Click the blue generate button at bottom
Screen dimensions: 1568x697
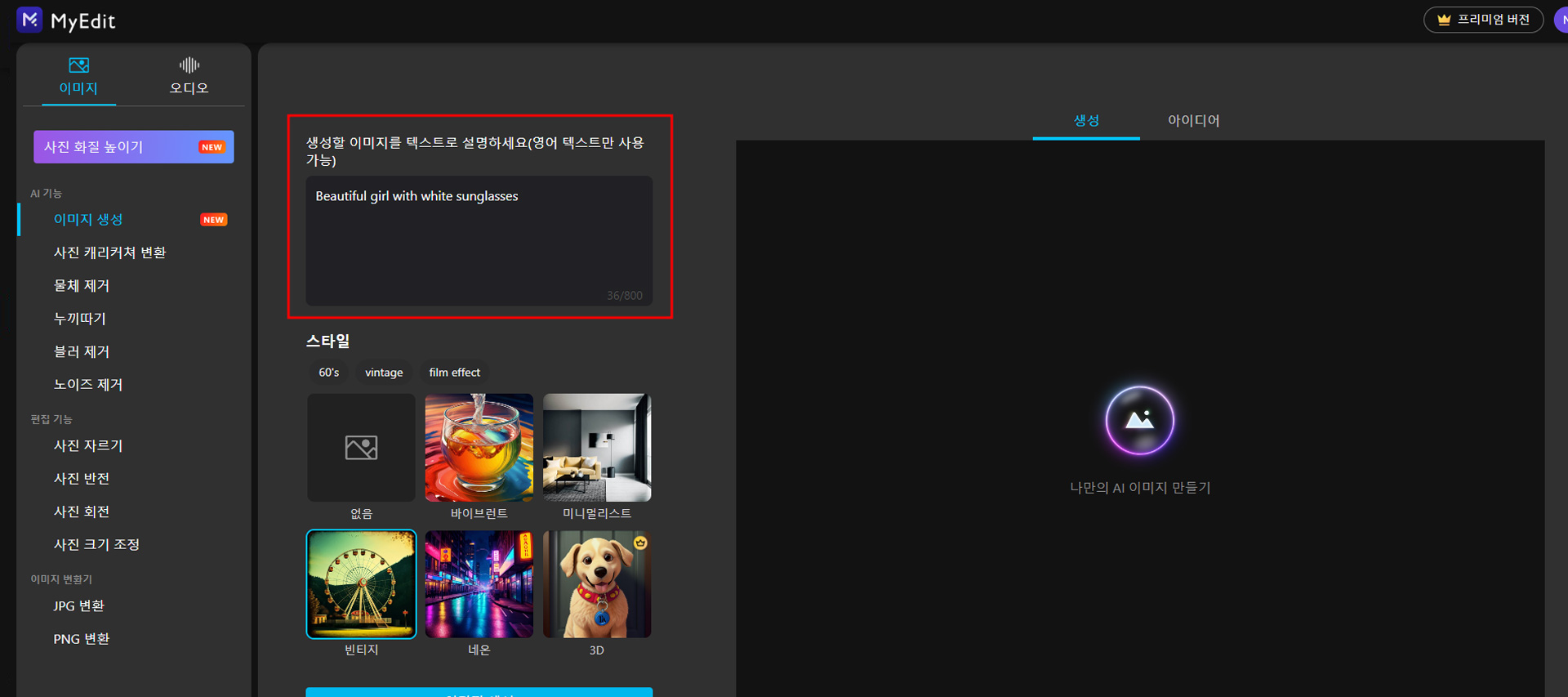coord(479,692)
